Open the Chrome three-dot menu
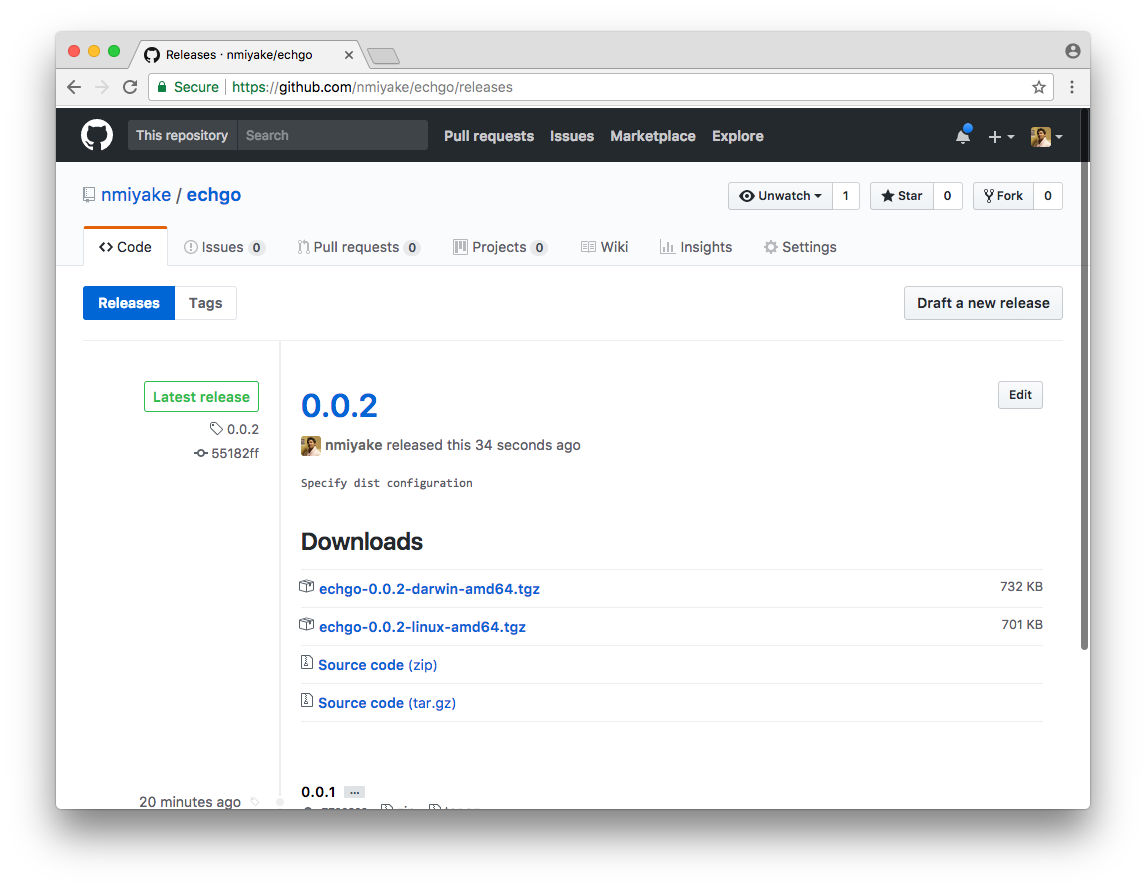1146x889 pixels. coord(1071,87)
